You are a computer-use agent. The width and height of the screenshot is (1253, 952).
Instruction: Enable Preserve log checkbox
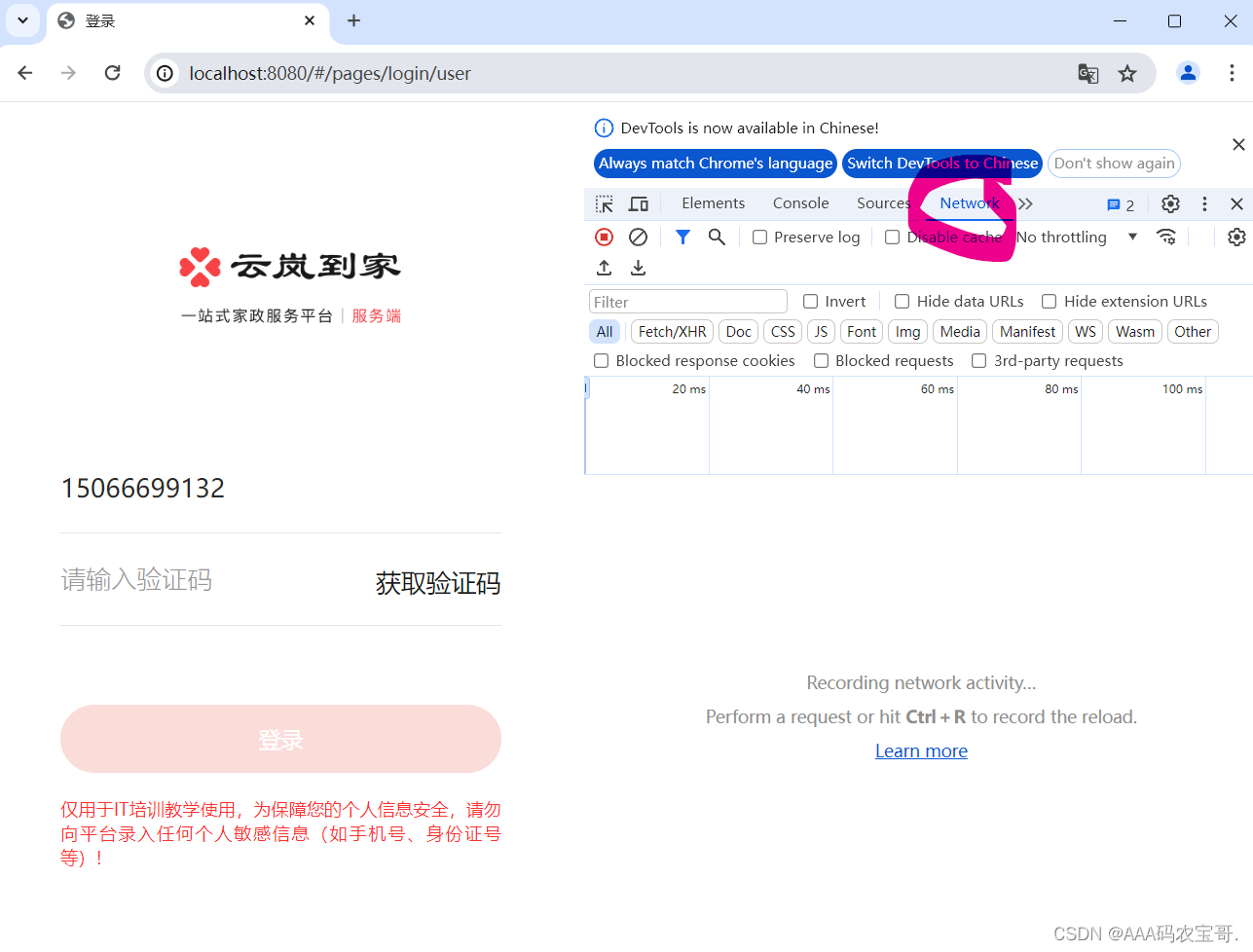pyautogui.click(x=760, y=238)
